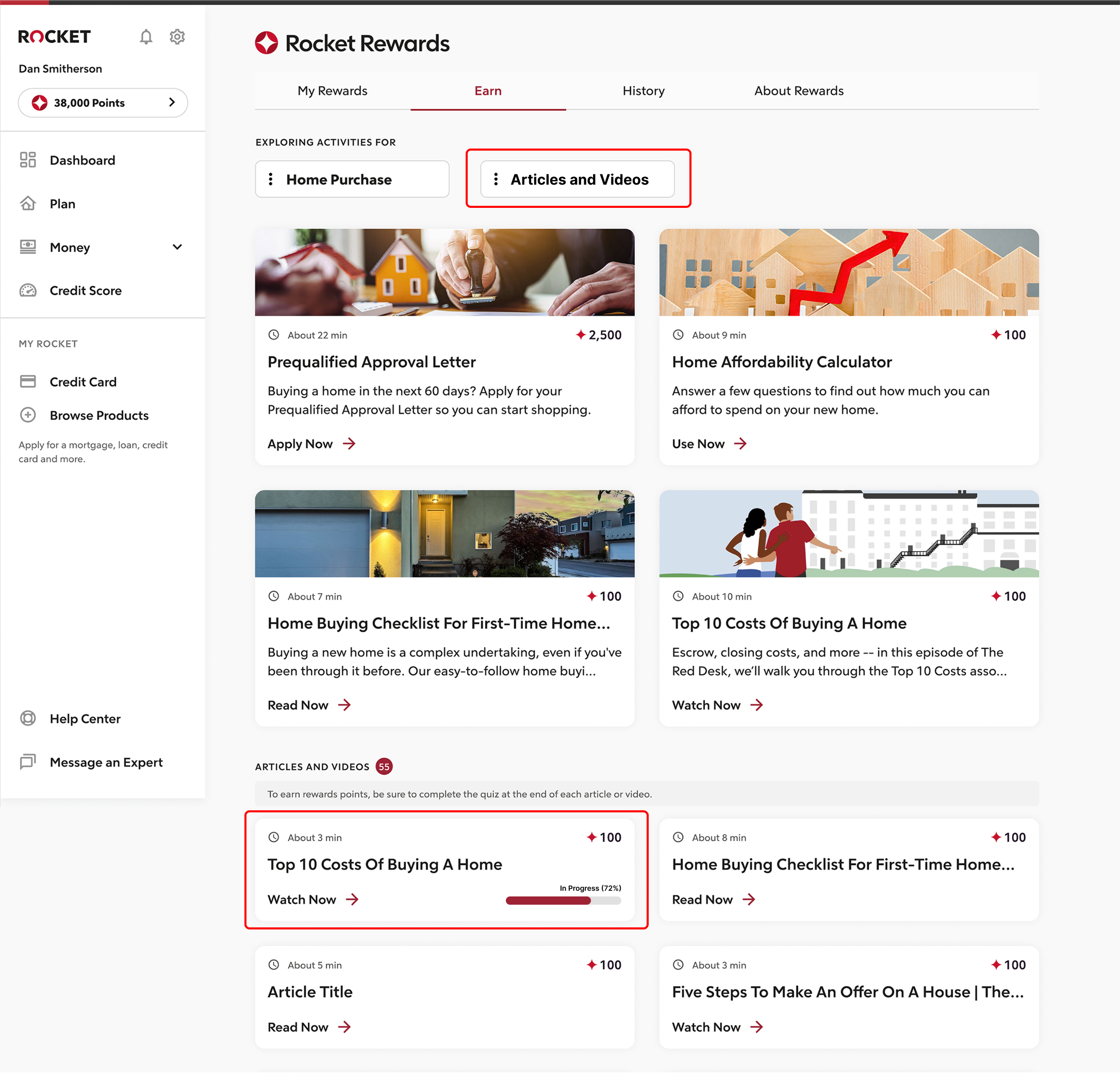Viewport: 1120px width, 1078px height.
Task: Open the About Rewards tab
Action: 799,90
